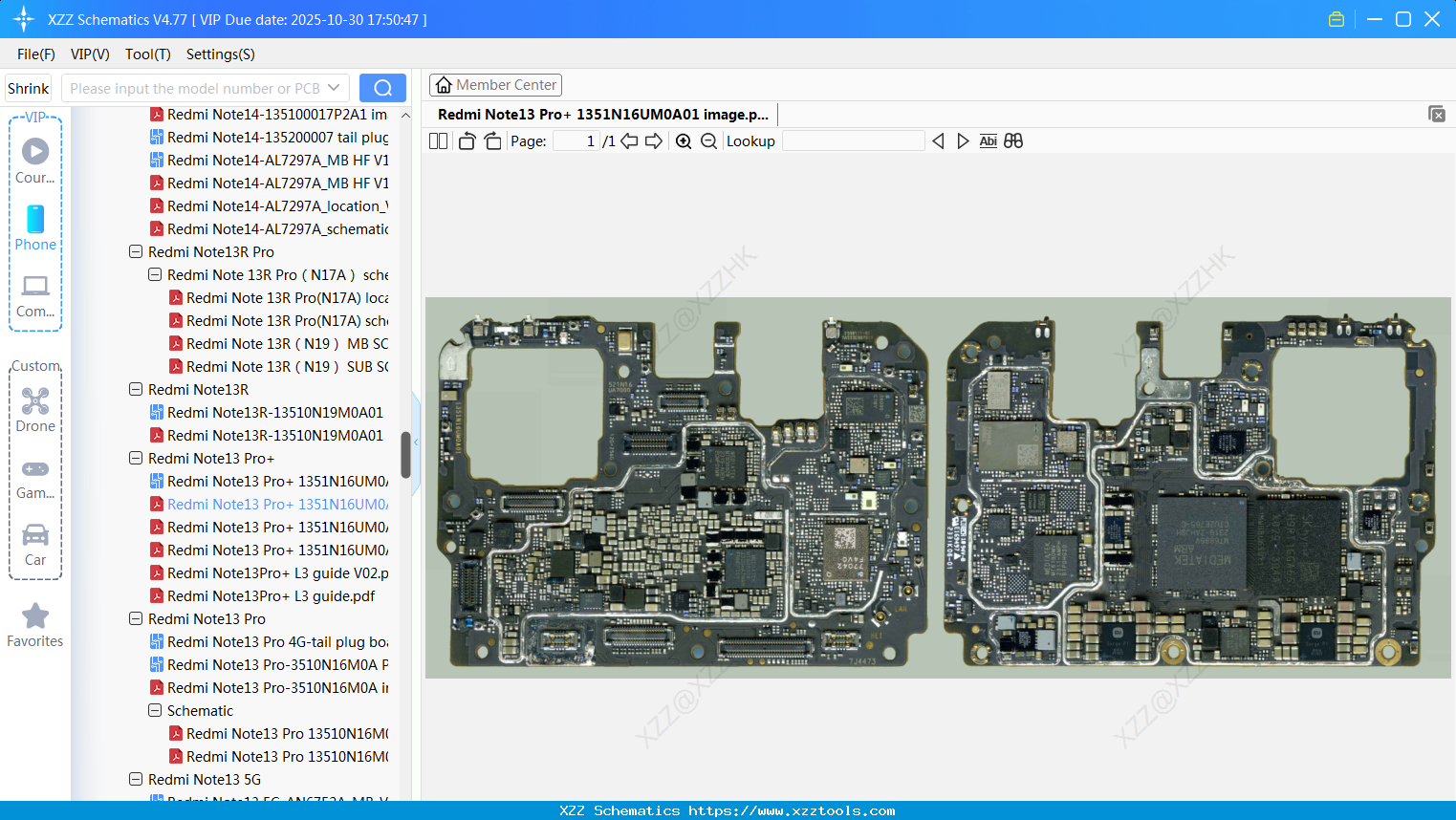Collapse the Redmi Note13 Pro+ folder
This screenshot has width=1456, height=820.
click(x=136, y=459)
